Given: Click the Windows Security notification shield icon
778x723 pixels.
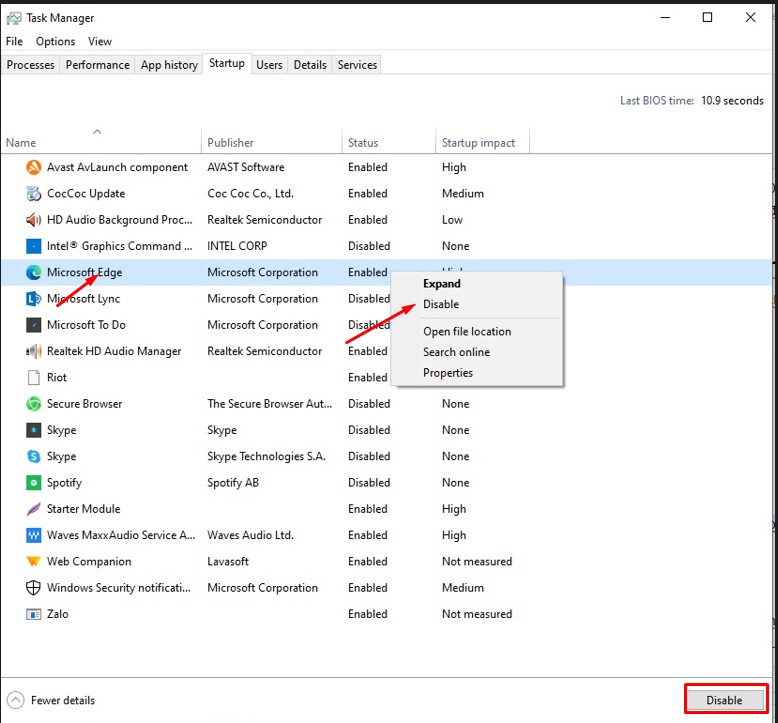Looking at the screenshot, I should coord(32,588).
